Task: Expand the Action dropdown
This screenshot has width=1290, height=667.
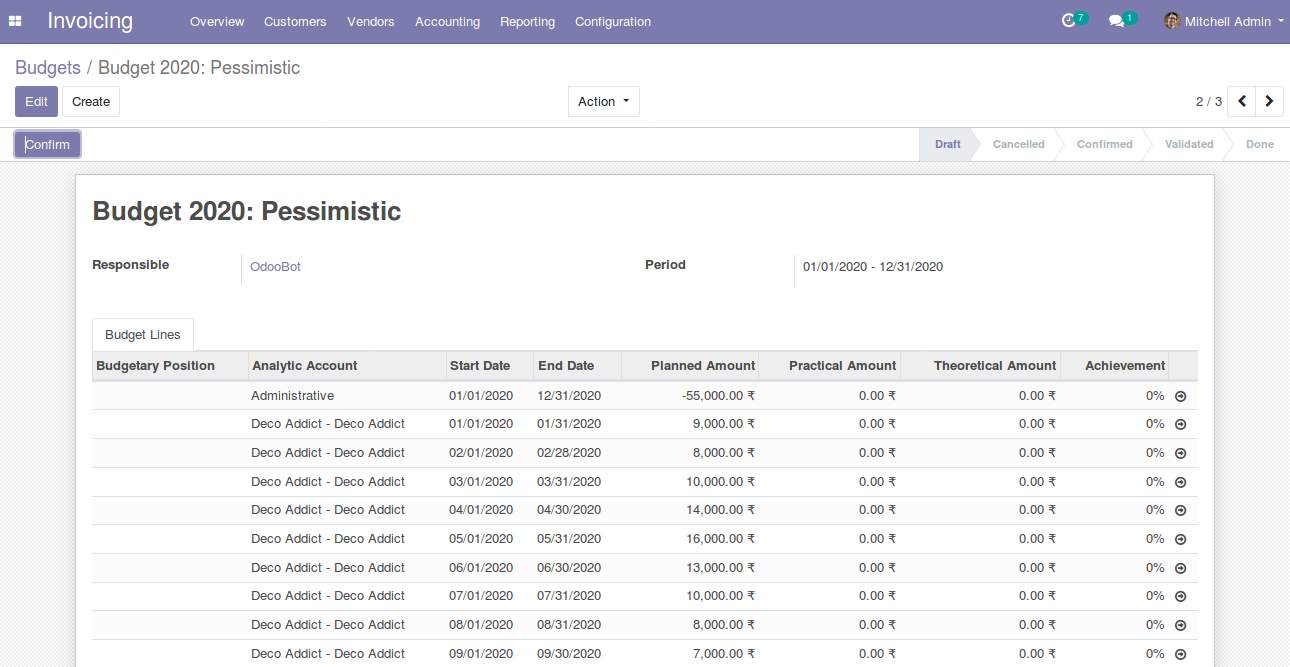Action: pos(603,101)
